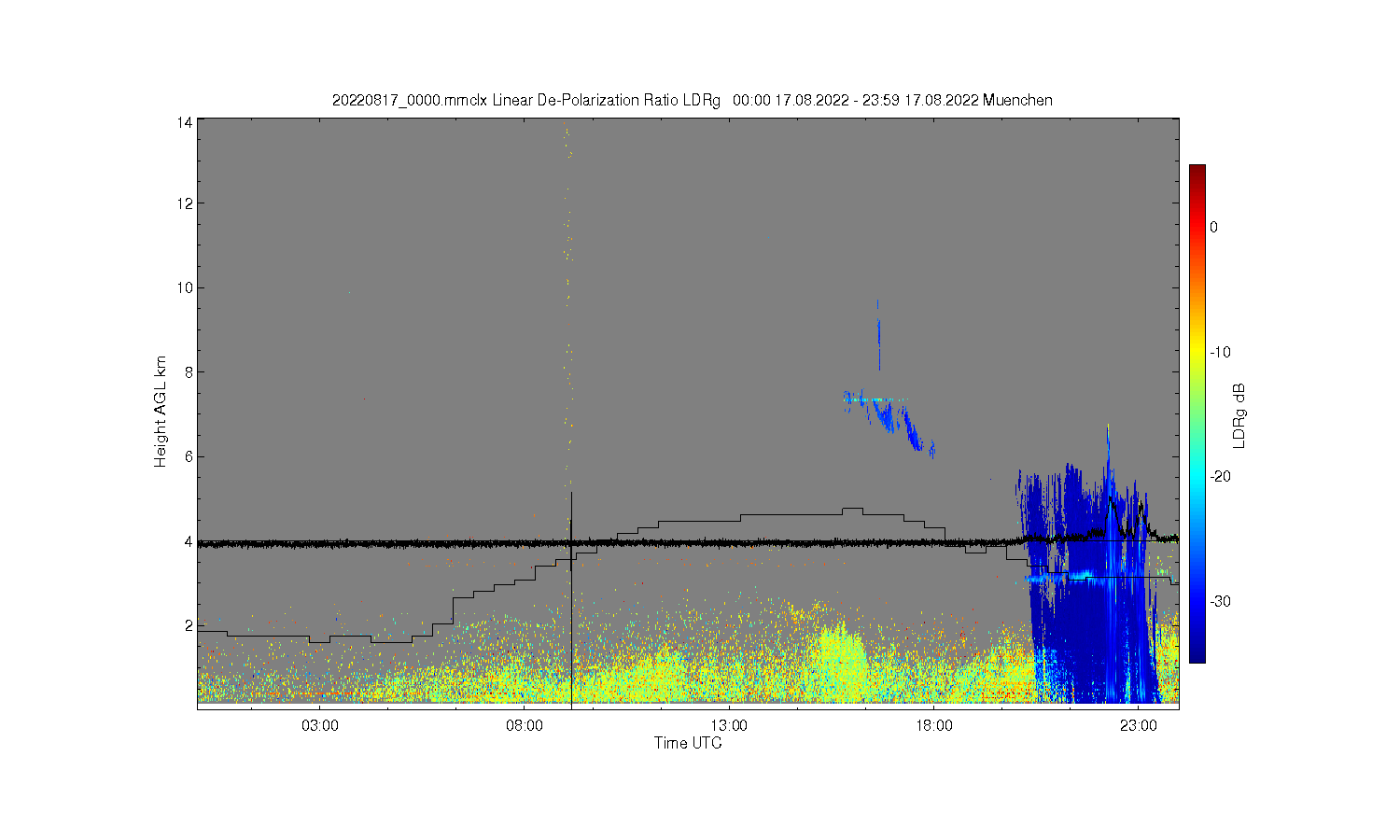Click the colorbar value -20

tap(1220, 476)
